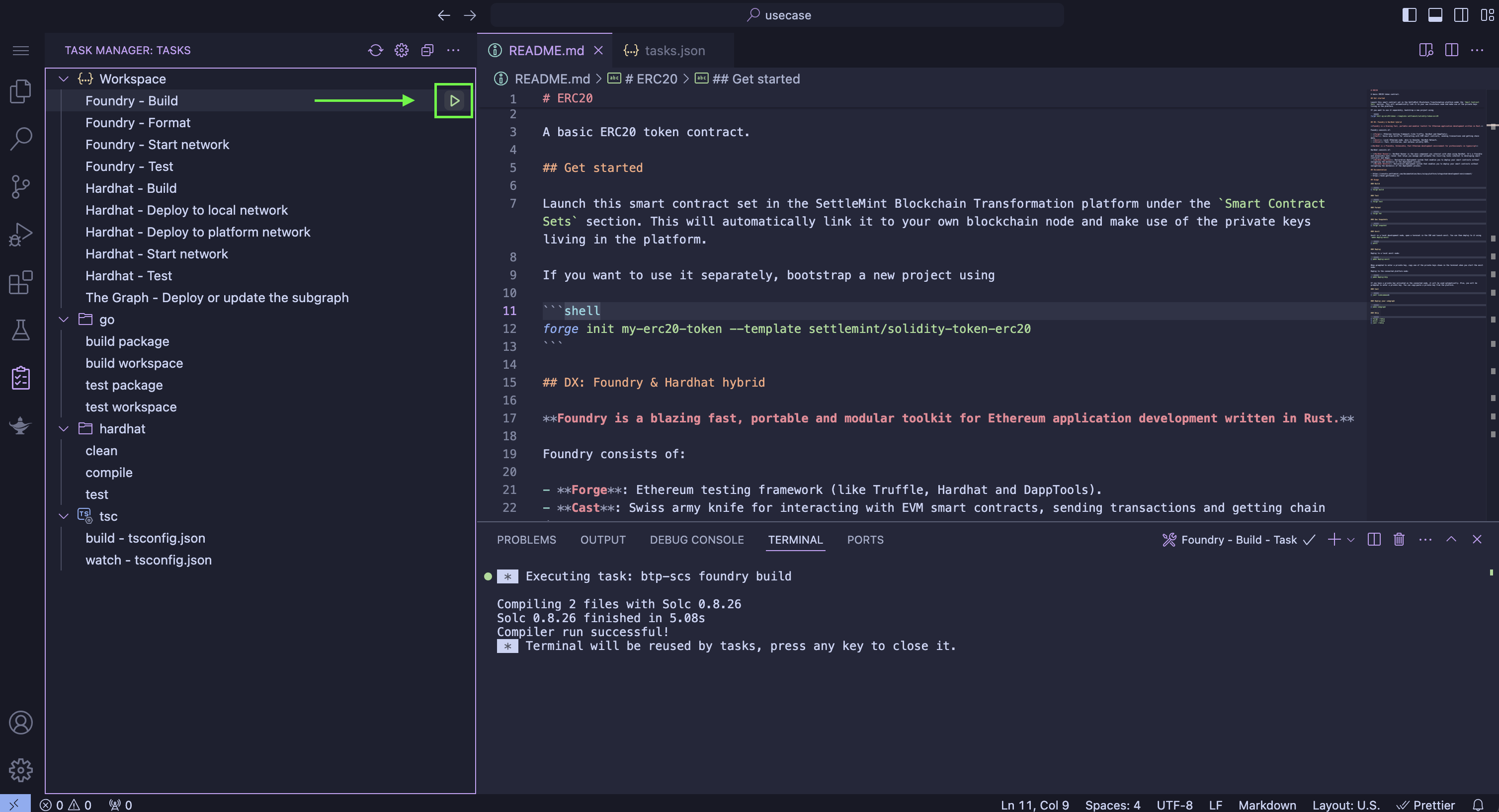Screen dimensions: 1499x812
Task: Select the README.md editor tab
Action: click(x=546, y=51)
